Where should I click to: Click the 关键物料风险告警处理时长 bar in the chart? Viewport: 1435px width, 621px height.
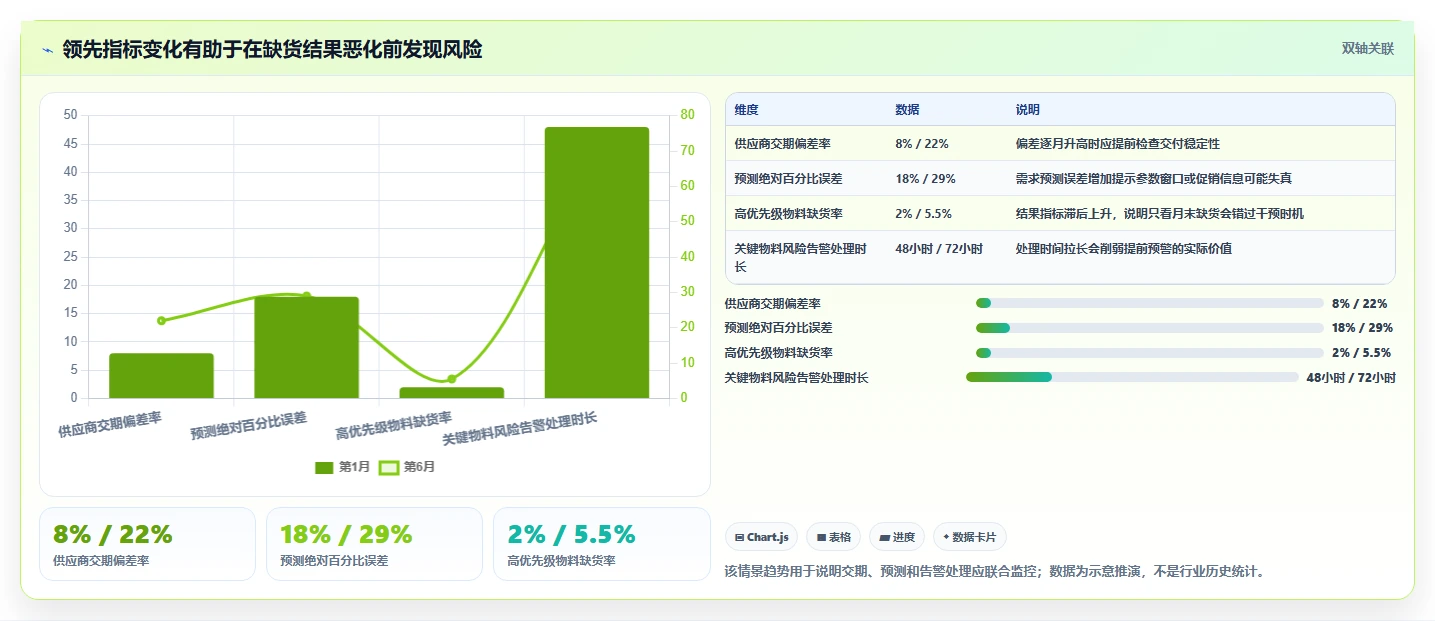[x=597, y=262]
